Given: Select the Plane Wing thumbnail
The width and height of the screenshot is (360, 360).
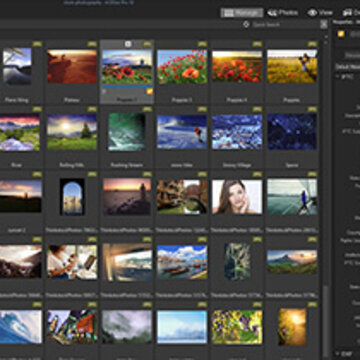Looking at the screenshot, I should 17,66.
